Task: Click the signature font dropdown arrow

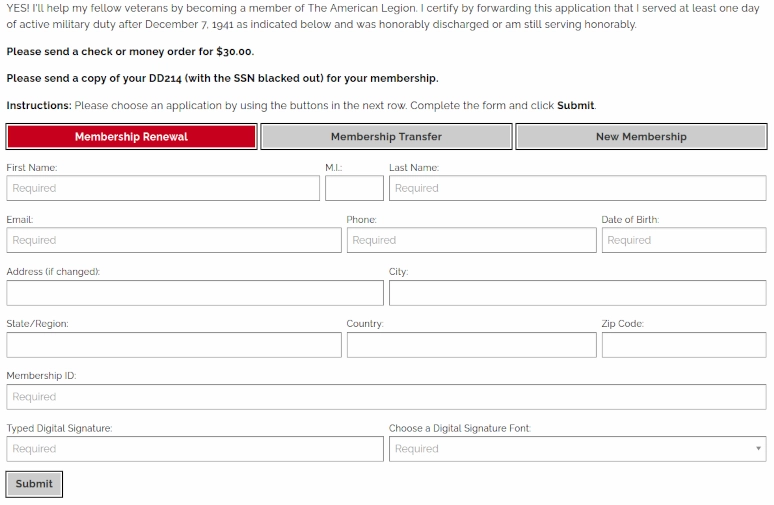Action: click(758, 449)
